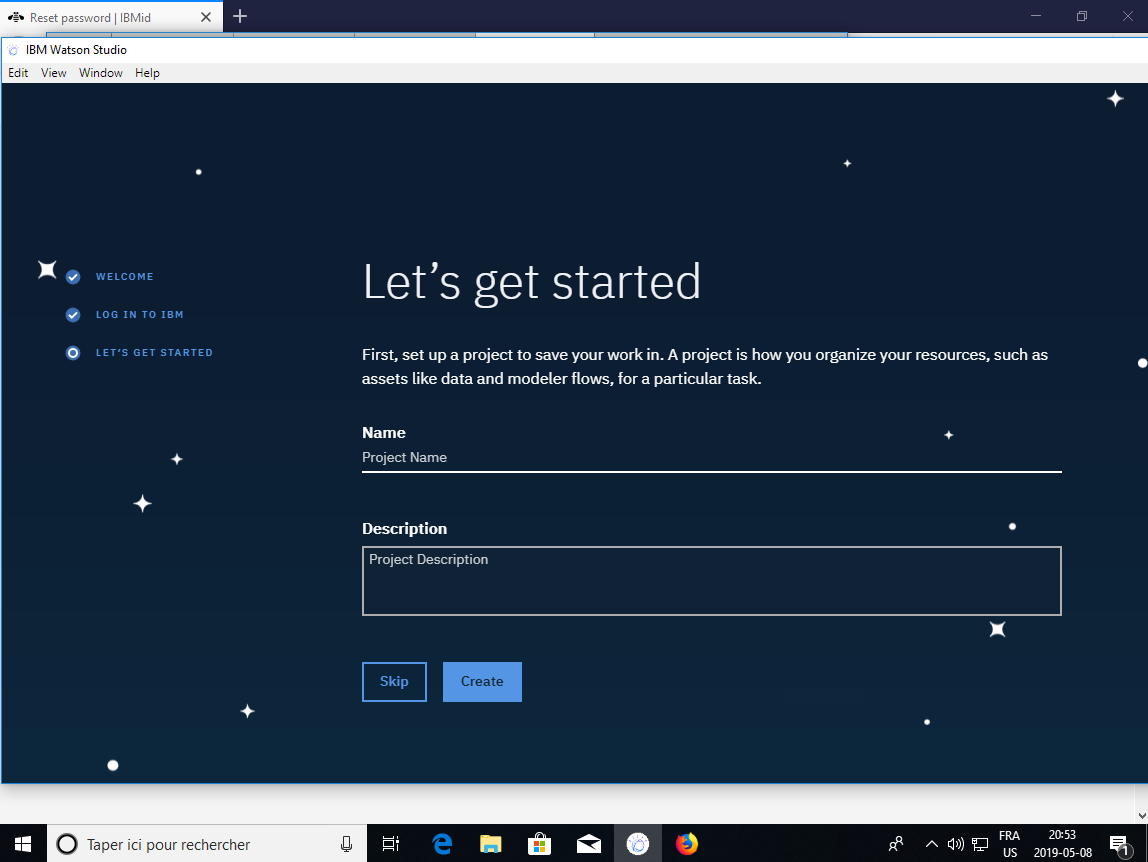The height and width of the screenshot is (862, 1148).
Task: Open the Mail app in taskbar
Action: (x=588, y=844)
